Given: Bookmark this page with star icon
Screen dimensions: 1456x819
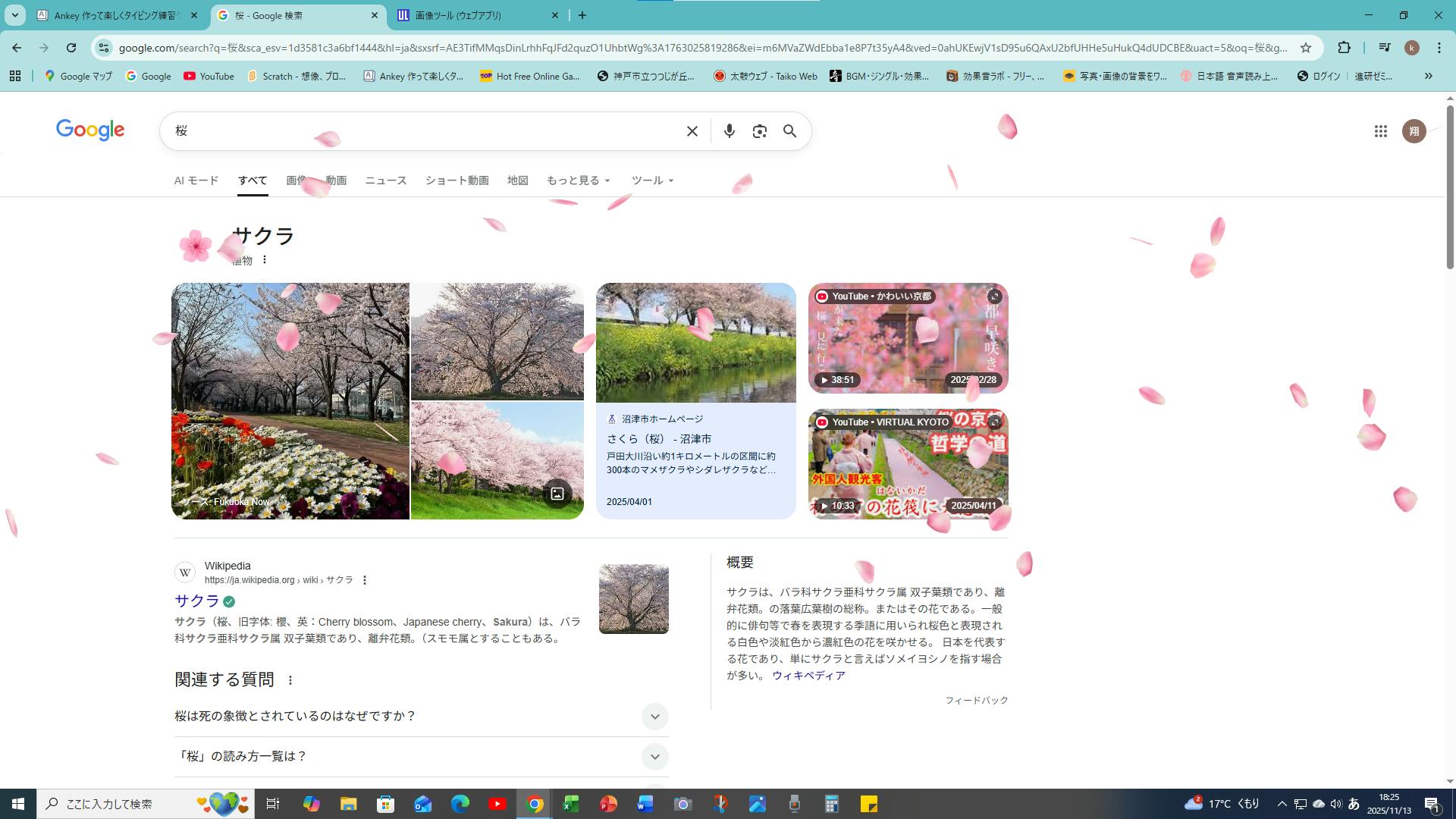Looking at the screenshot, I should (1306, 48).
